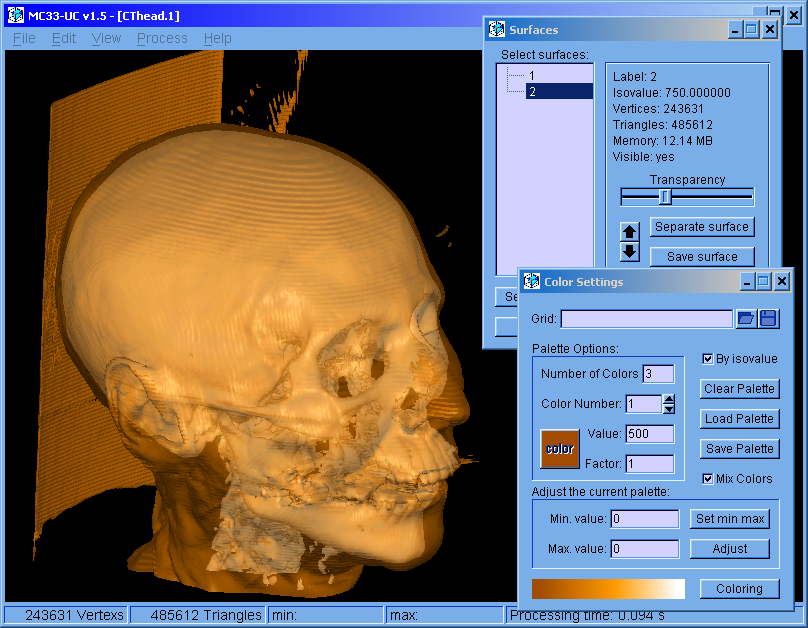Click the open grid file folder icon
Image resolution: width=808 pixels, height=628 pixels.
tap(746, 319)
